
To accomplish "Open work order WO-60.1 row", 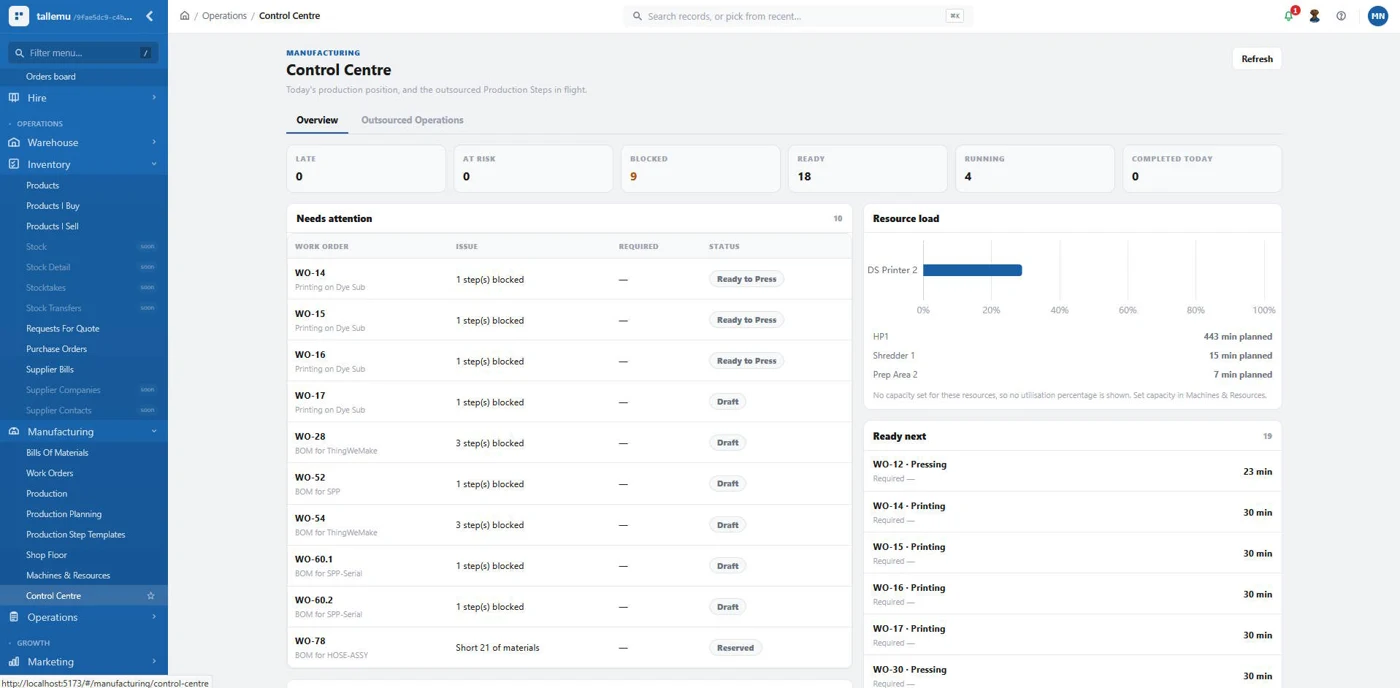I will click(x=569, y=566).
